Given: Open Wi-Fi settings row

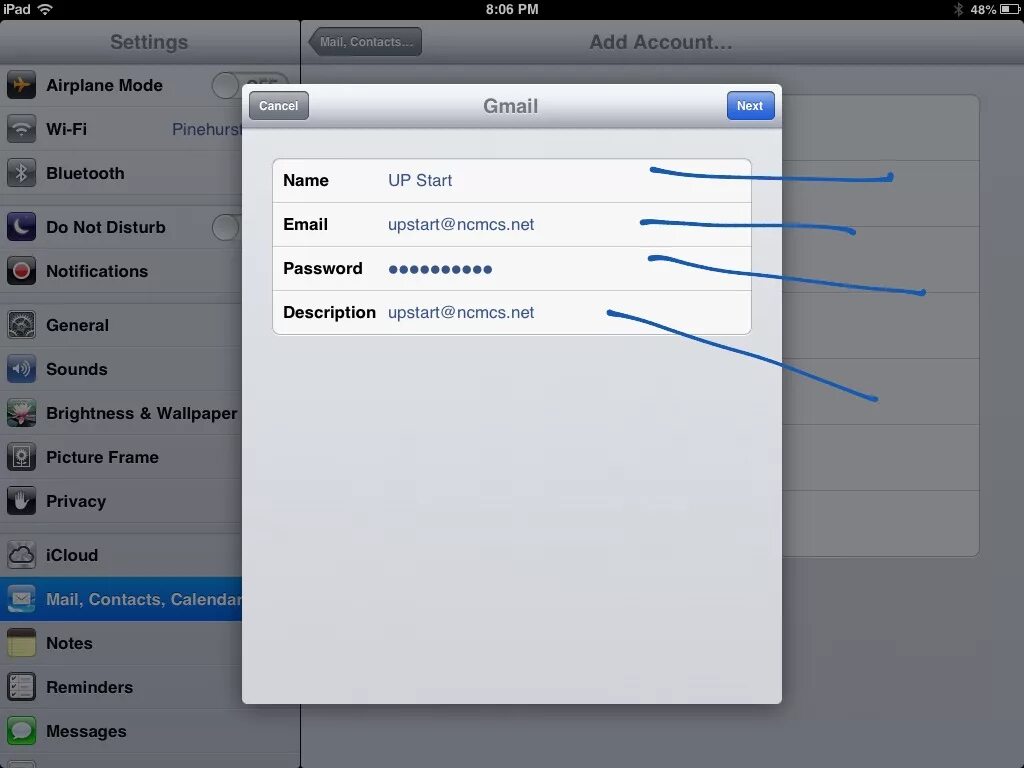Looking at the screenshot, I should click(x=121, y=129).
